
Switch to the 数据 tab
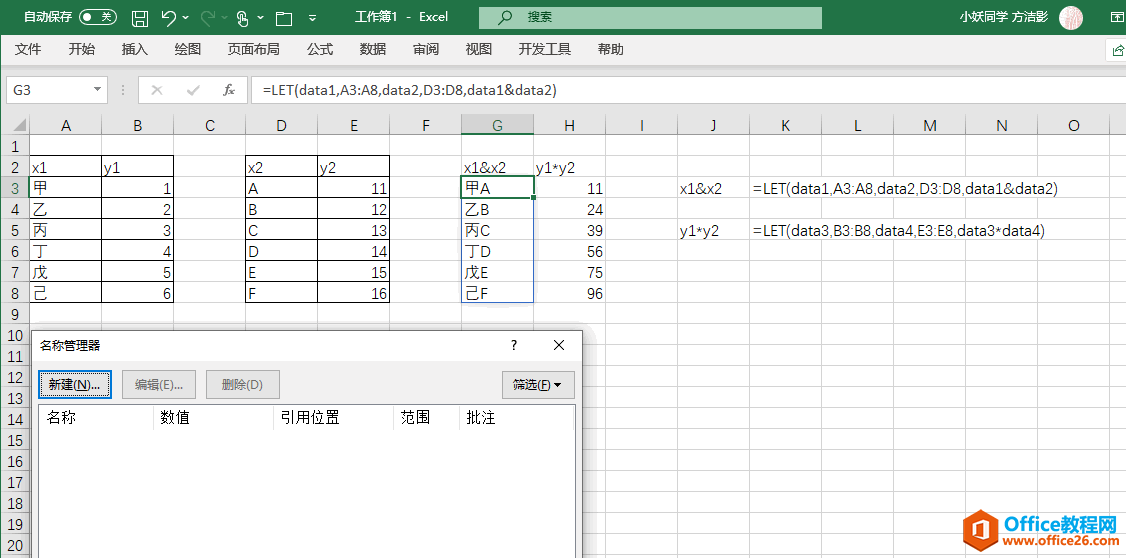[x=373, y=49]
